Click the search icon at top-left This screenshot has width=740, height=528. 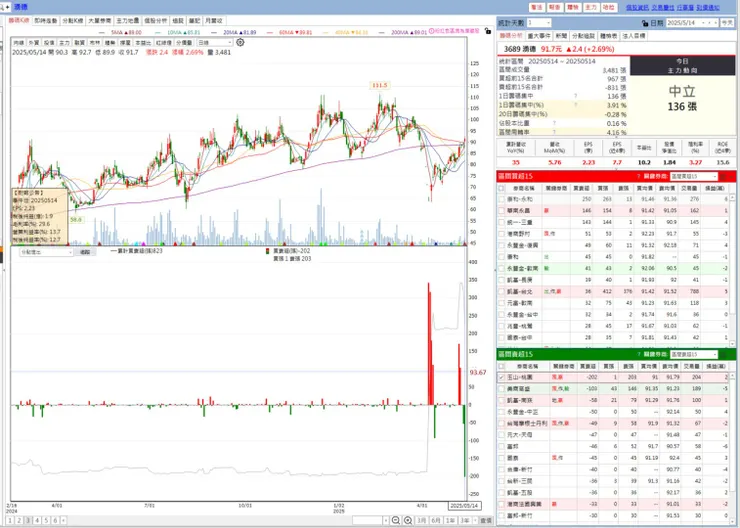point(2,7)
